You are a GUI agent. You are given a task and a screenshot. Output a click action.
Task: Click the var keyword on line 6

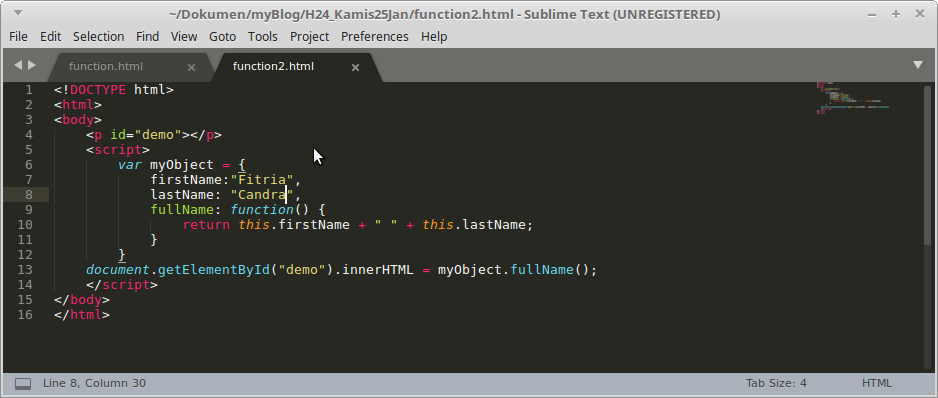pyautogui.click(x=130, y=165)
